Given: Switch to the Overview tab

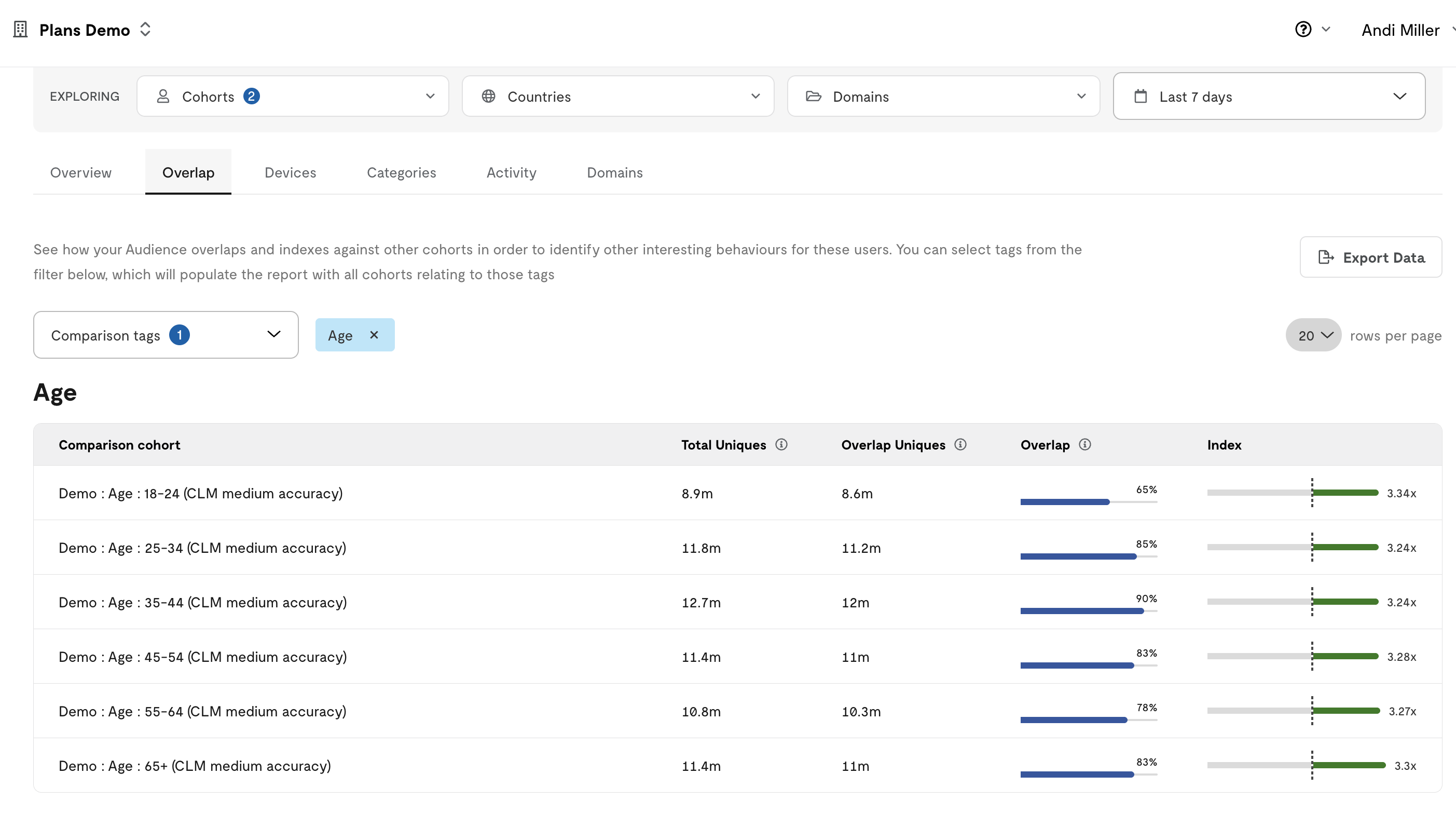Looking at the screenshot, I should [81, 172].
